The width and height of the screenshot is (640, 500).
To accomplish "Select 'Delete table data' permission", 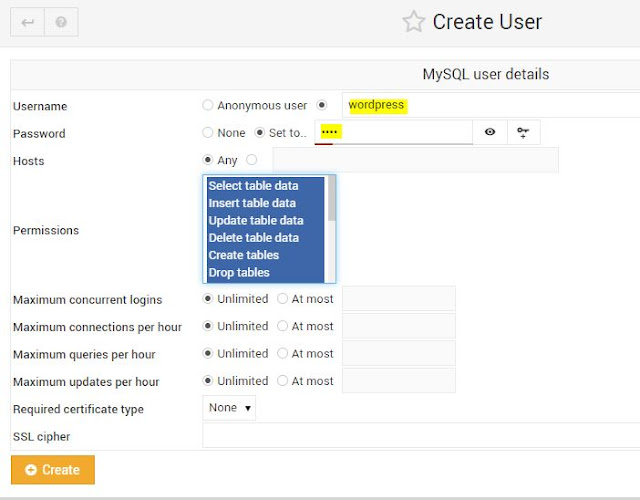I will pyautogui.click(x=266, y=238).
